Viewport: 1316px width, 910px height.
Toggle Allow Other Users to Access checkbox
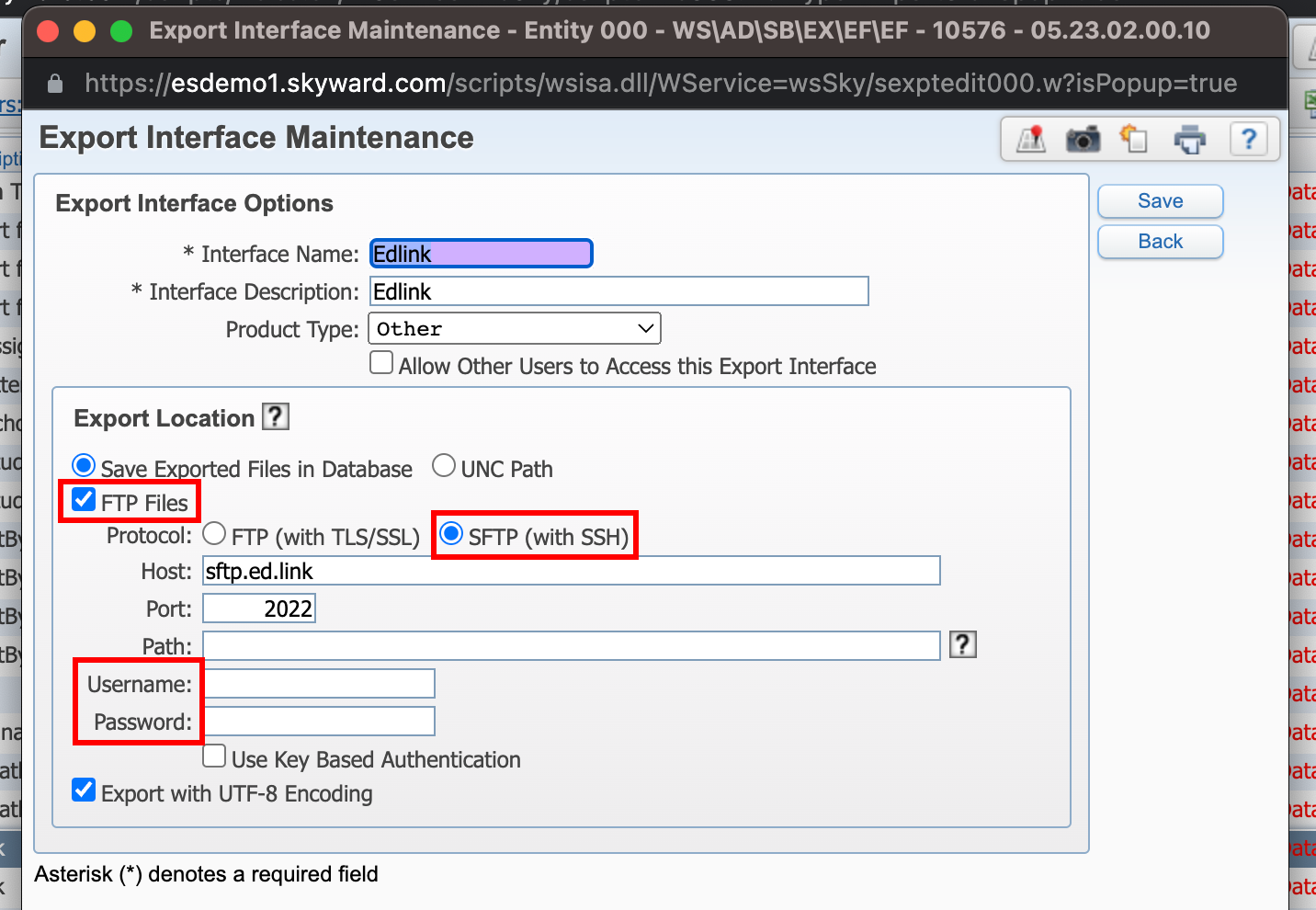[x=381, y=362]
